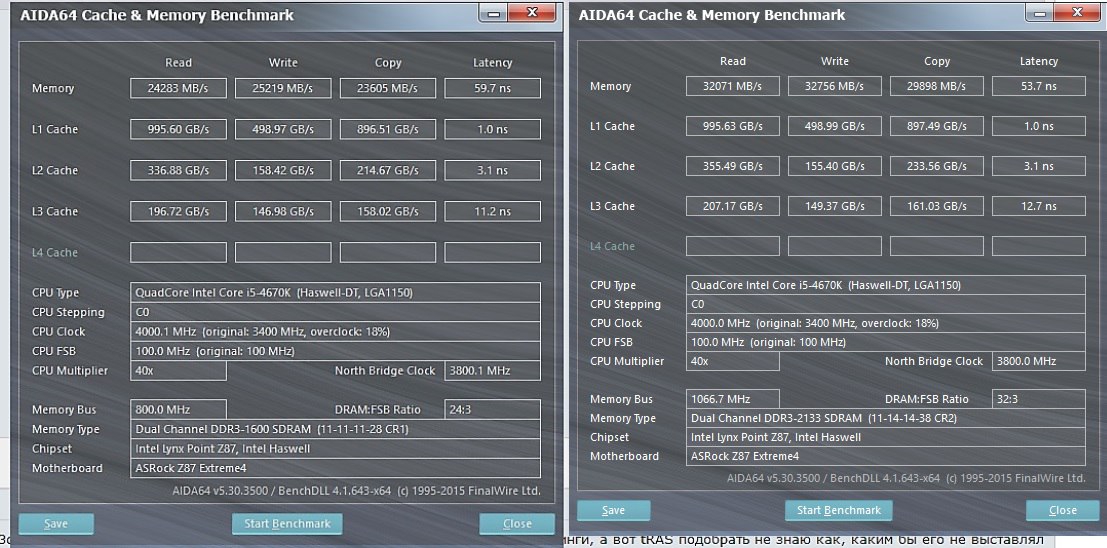1107x548 pixels.
Task: Select Memory Read value 32071 MB/s
Action: click(x=733, y=86)
